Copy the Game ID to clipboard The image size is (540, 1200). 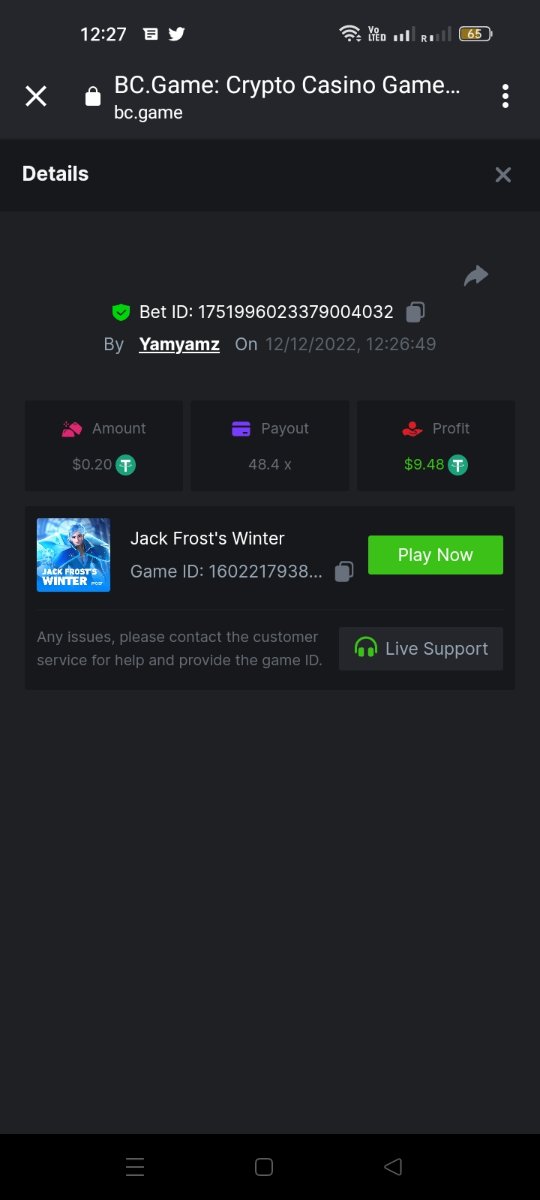344,572
